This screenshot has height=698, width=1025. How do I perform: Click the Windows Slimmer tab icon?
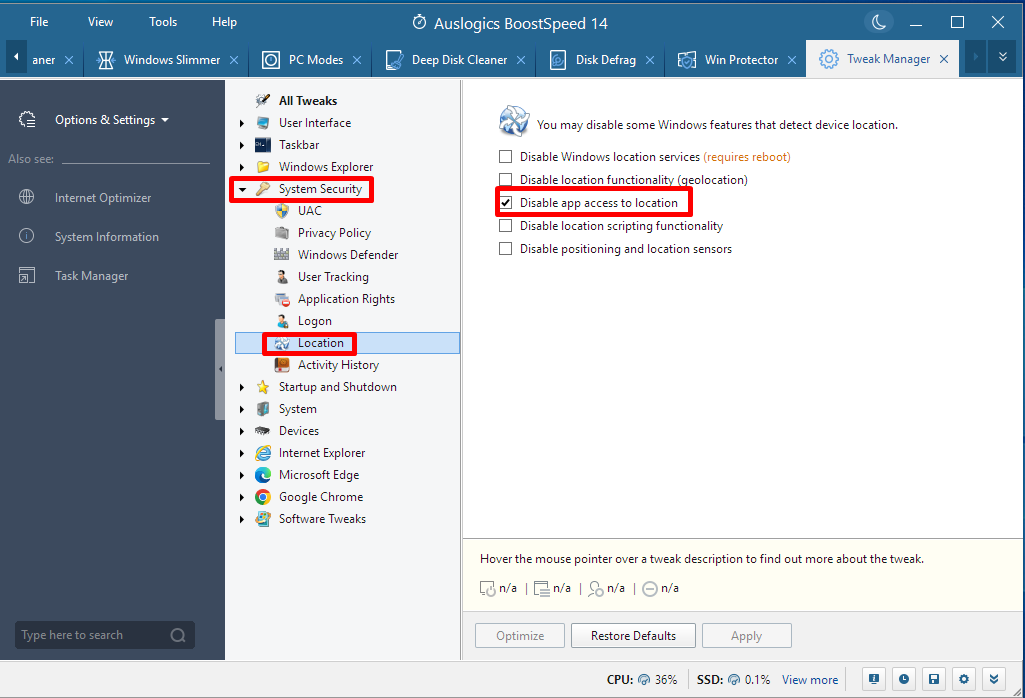[x=106, y=60]
